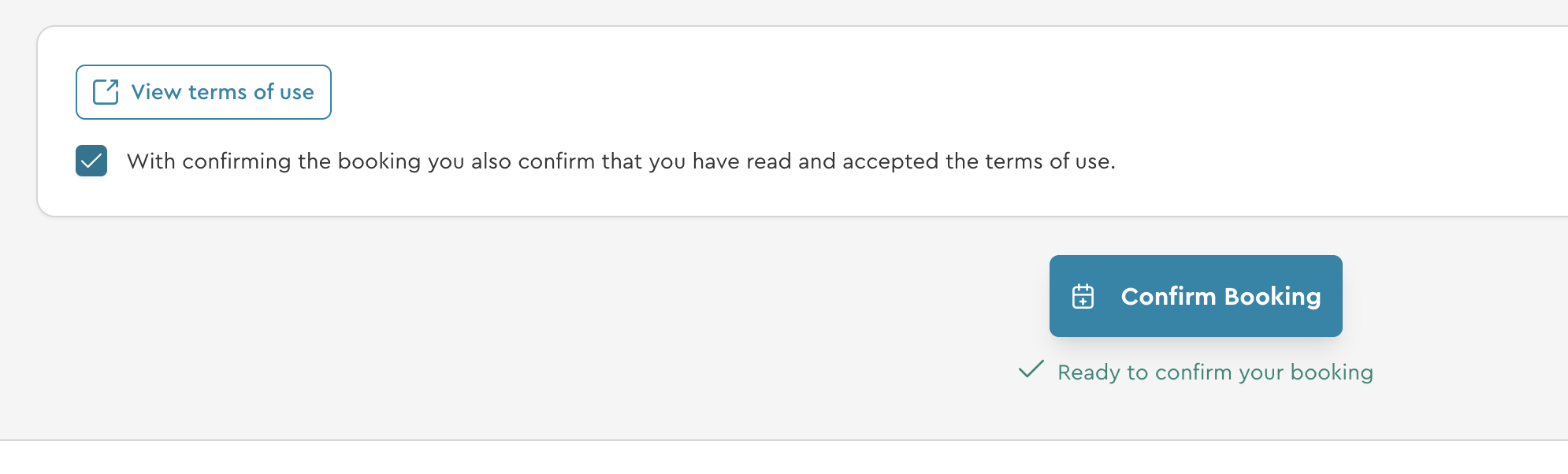Uncheck the terms of use acceptance checkbox

coord(91,161)
